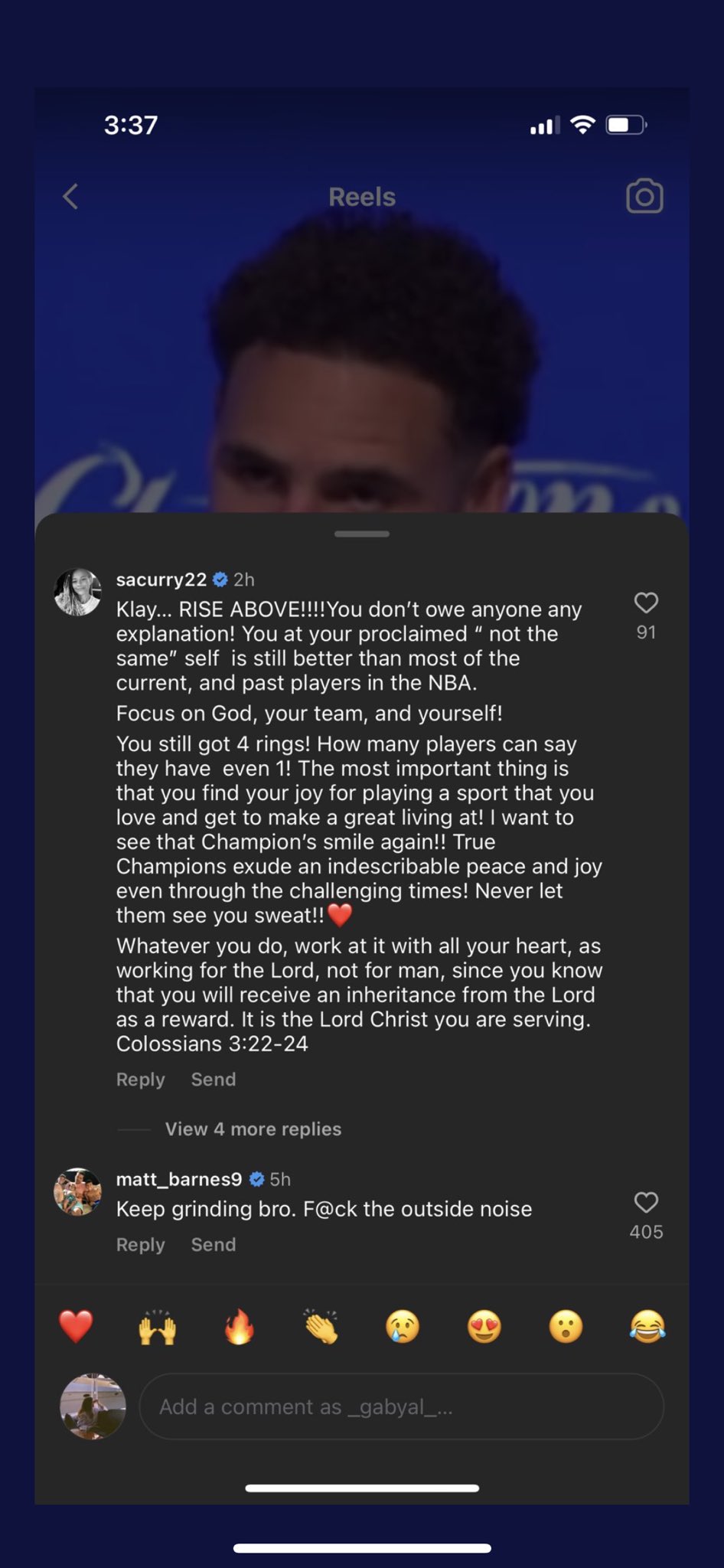Open the camera icon in Reels header
The image size is (724, 1568).
[644, 197]
